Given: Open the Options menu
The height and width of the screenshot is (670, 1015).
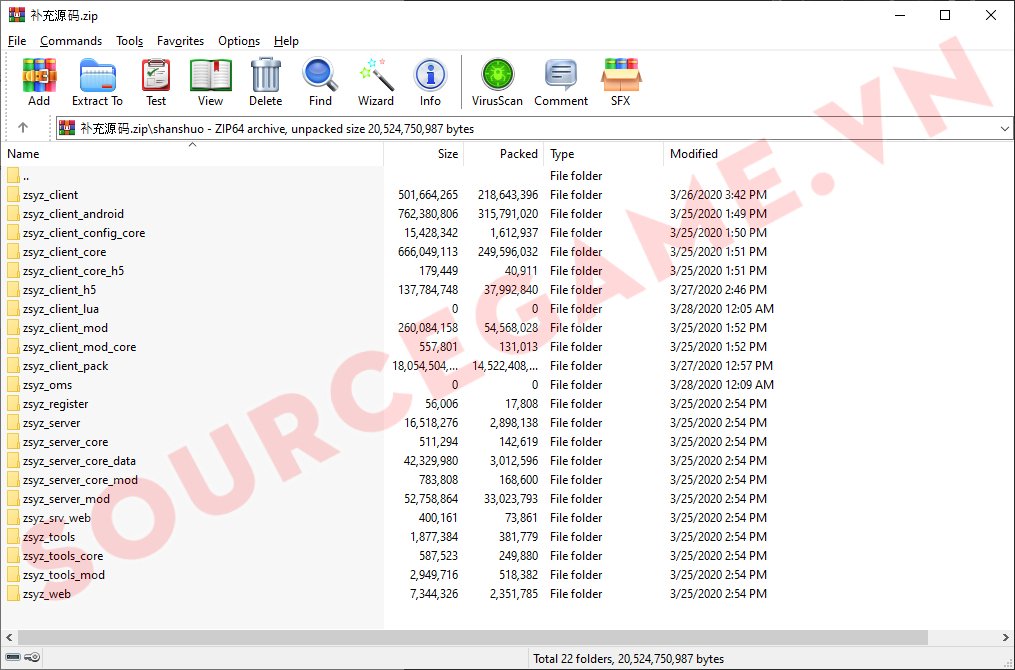Looking at the screenshot, I should click(x=239, y=41).
